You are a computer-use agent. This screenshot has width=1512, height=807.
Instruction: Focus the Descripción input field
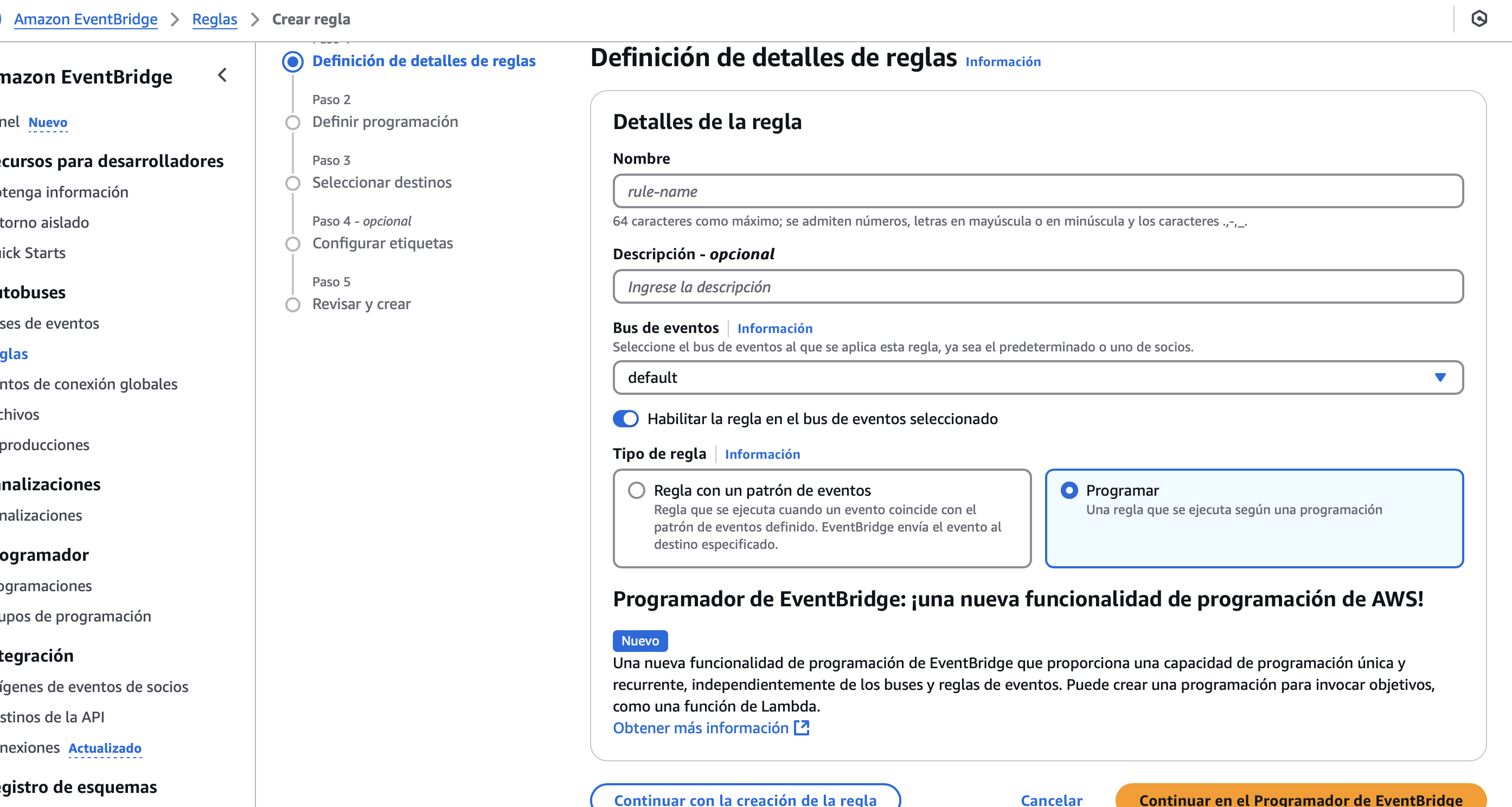coord(1038,287)
